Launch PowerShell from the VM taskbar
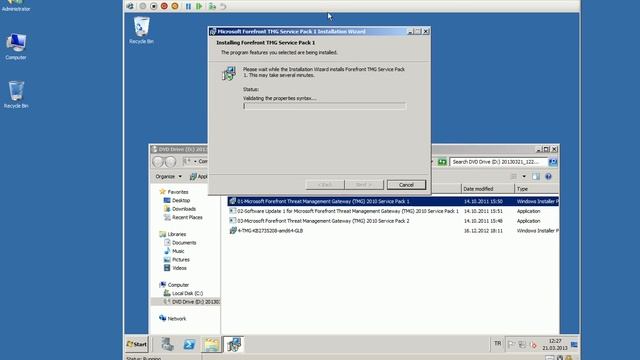 click(189, 344)
